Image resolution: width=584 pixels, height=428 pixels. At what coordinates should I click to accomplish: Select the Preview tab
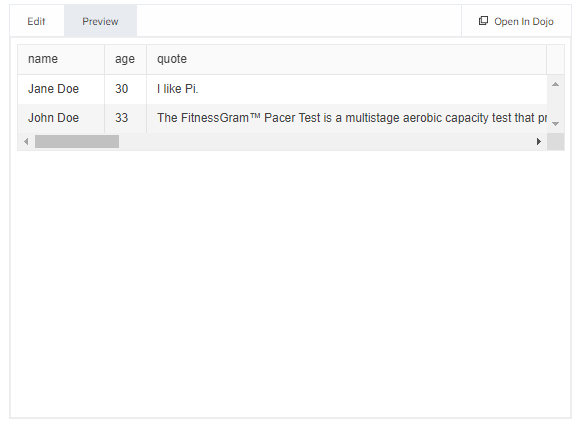(x=100, y=21)
